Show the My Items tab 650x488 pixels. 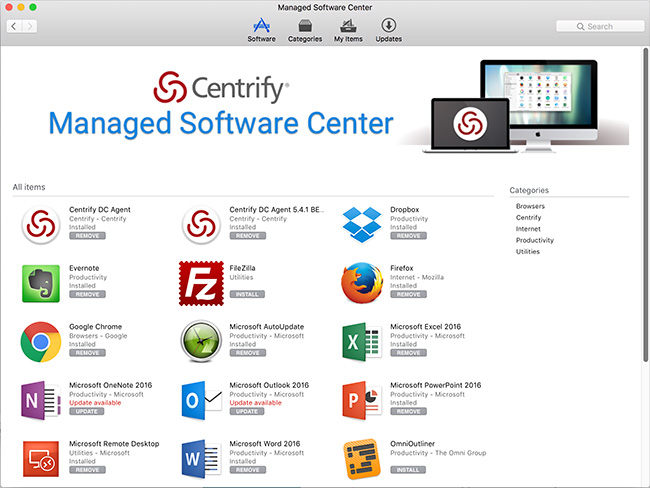pyautogui.click(x=348, y=30)
